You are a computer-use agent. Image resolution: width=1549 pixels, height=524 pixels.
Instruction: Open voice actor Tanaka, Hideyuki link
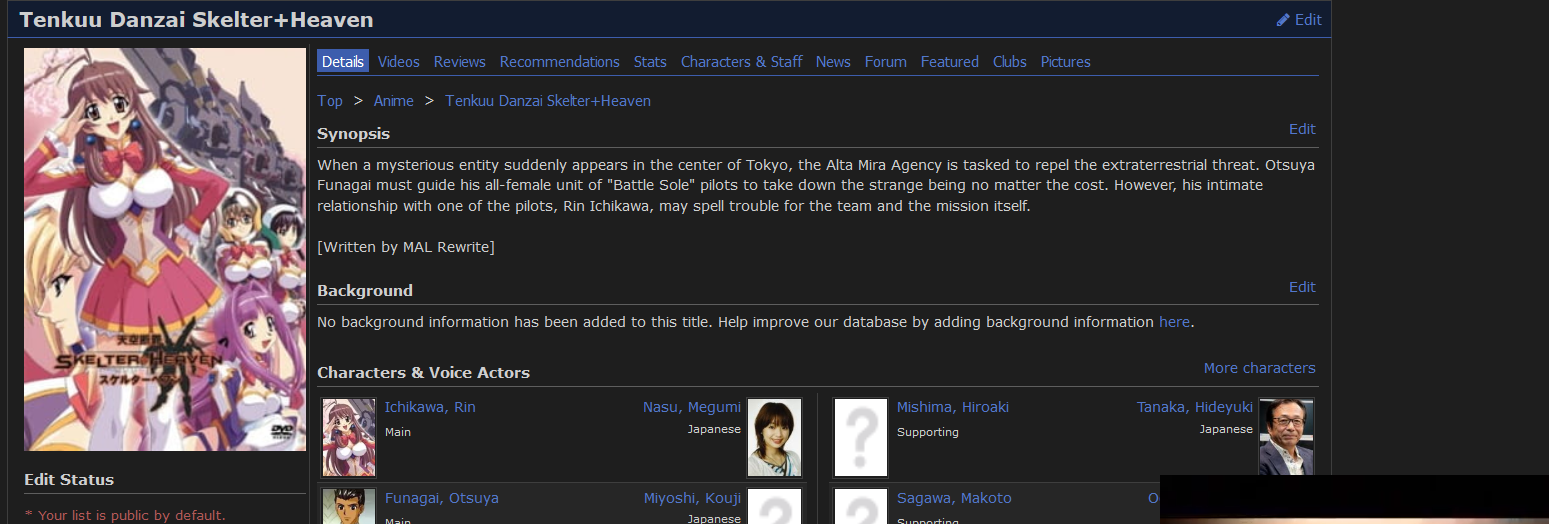pos(1195,407)
